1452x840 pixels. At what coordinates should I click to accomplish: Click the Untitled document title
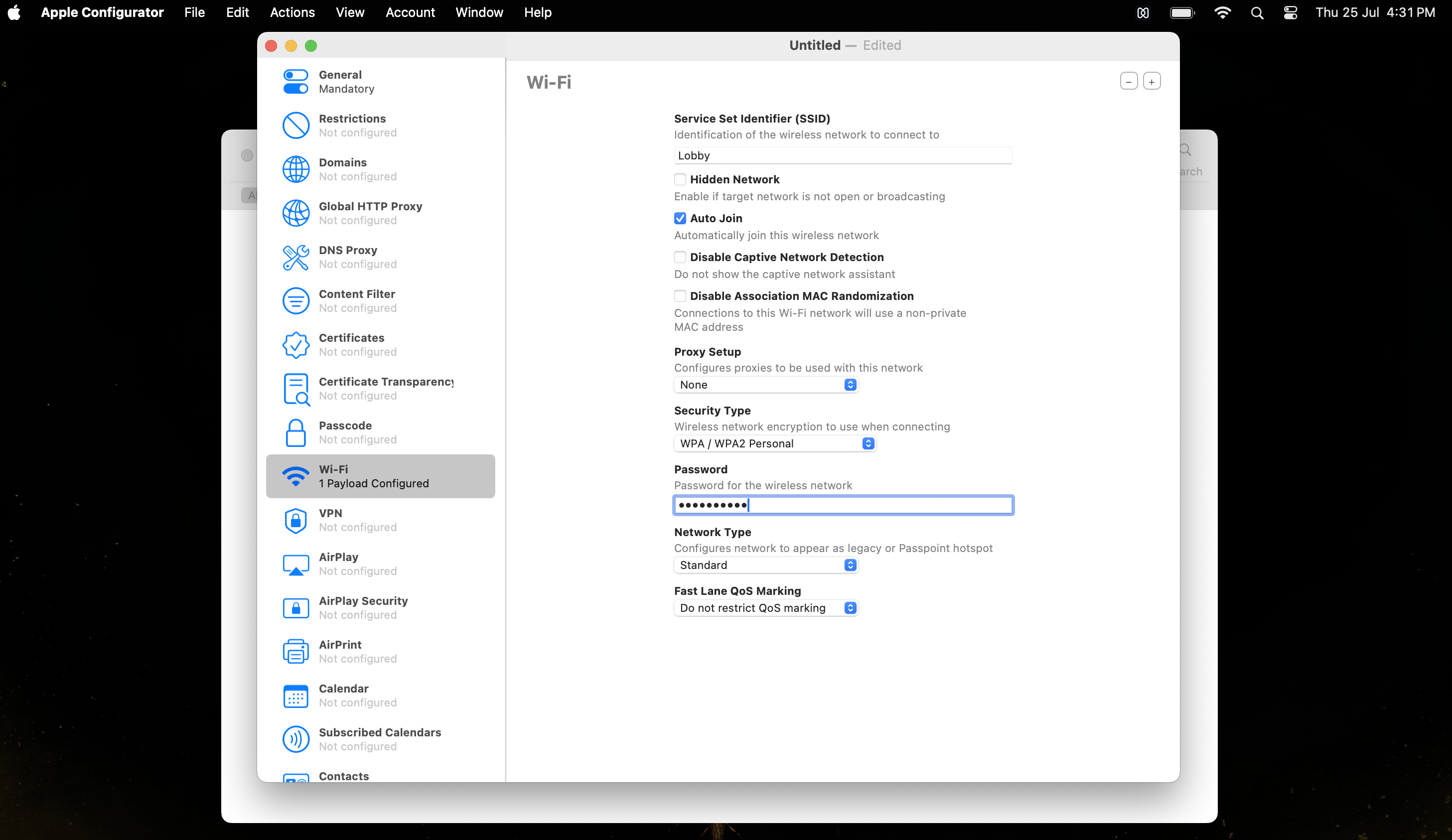pos(814,45)
